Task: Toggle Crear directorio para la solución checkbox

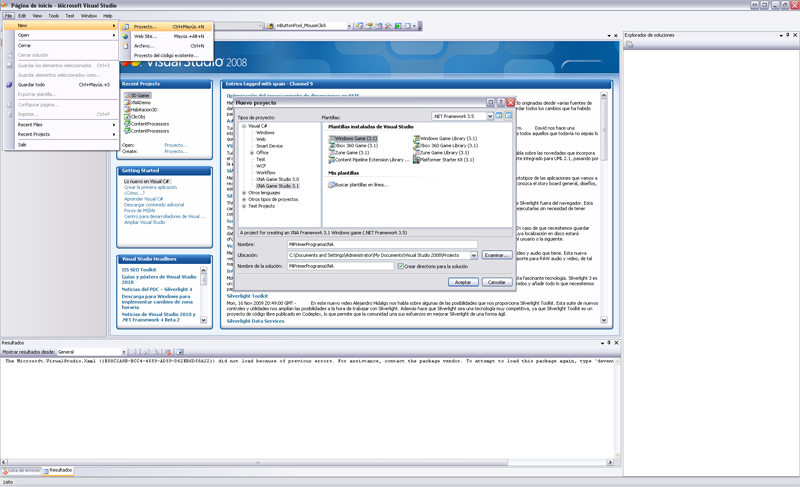Action: coord(401,266)
